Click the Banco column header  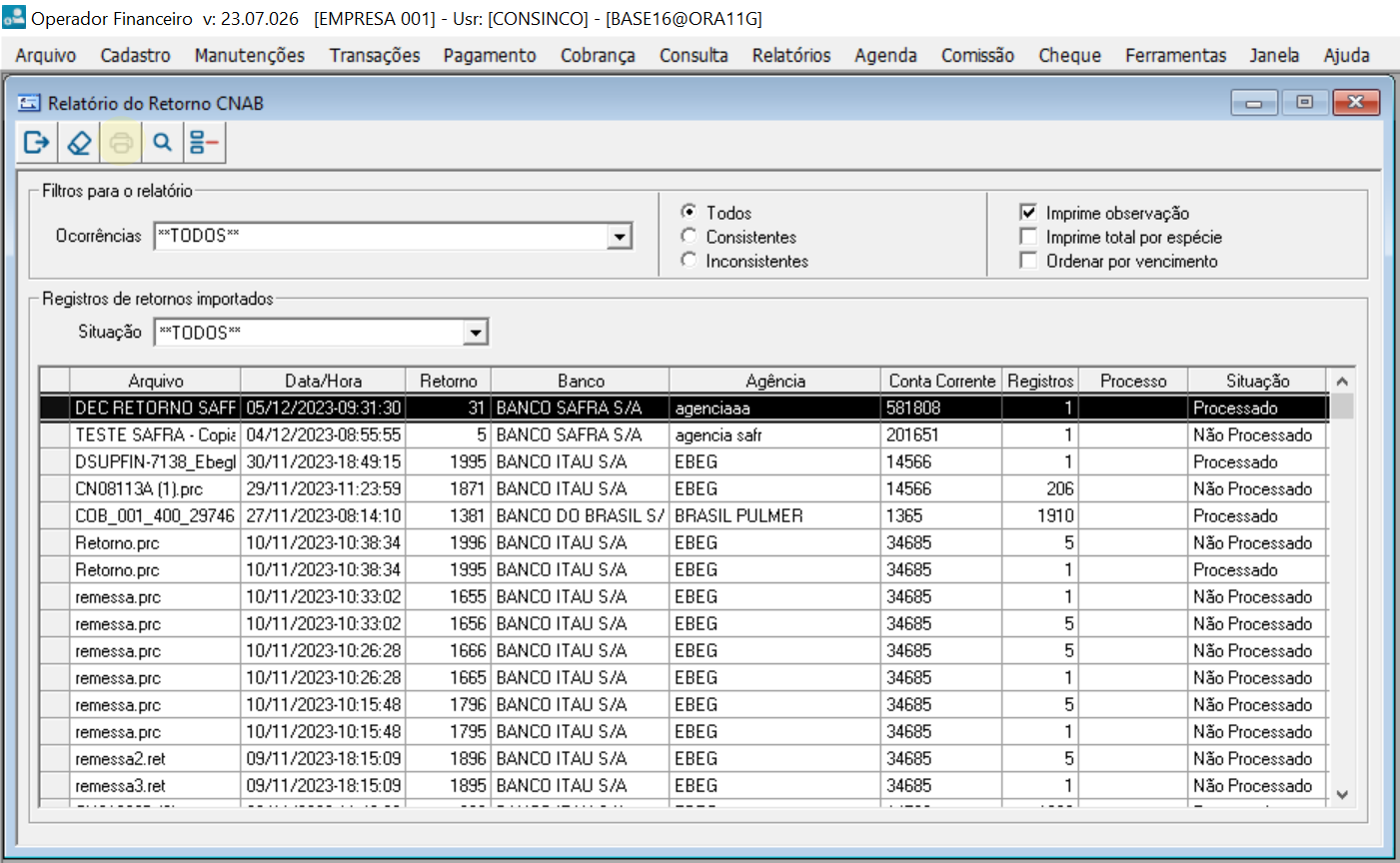(581, 381)
